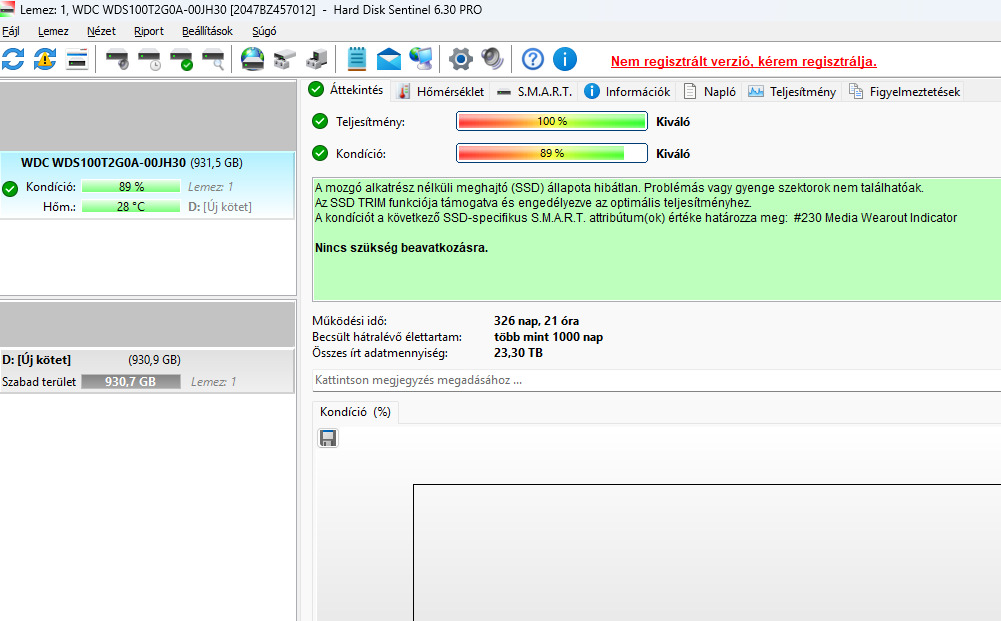Click Kiváló label next to Teljesítmény bar

pos(673,122)
